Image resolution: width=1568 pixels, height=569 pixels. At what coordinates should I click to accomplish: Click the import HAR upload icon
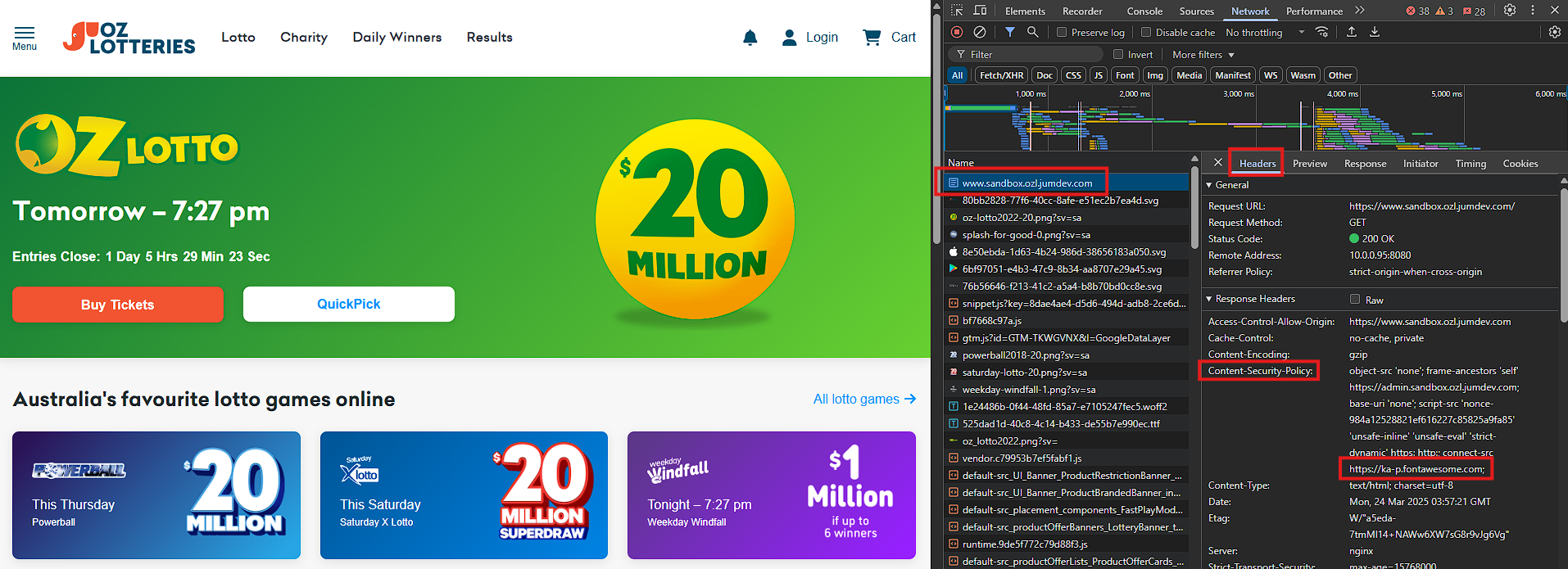click(x=1352, y=32)
